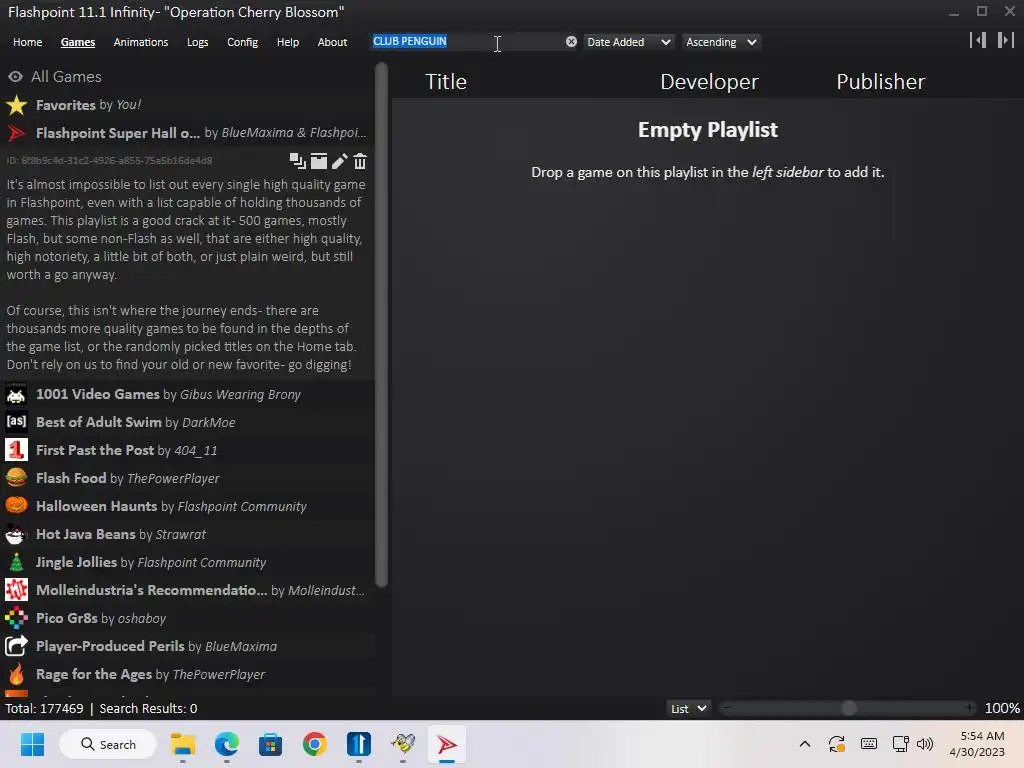Click the Player-Produced Perils share icon
Image resolution: width=1024 pixels, height=768 pixels.
pyautogui.click(x=16, y=646)
